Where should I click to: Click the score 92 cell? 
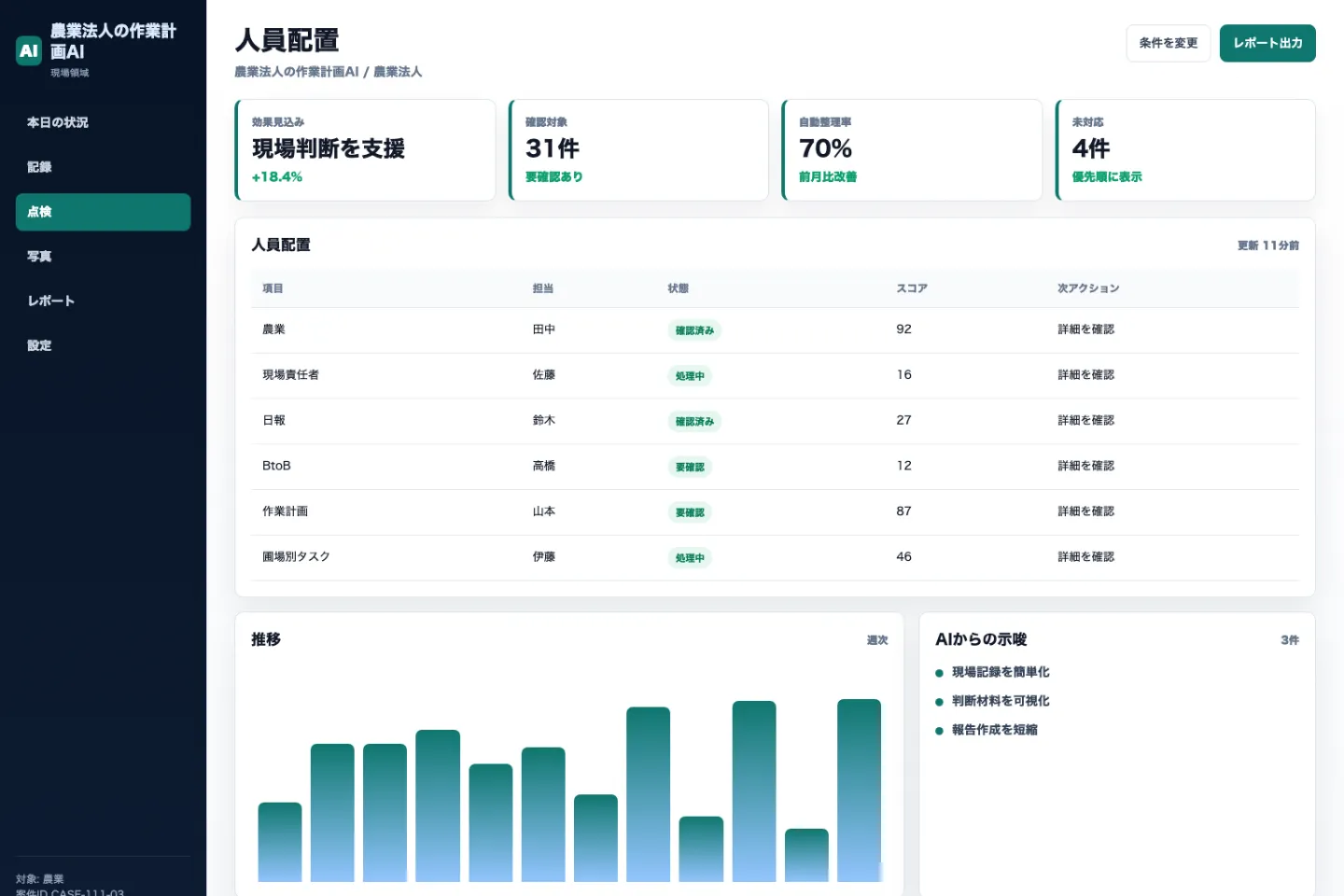[903, 329]
